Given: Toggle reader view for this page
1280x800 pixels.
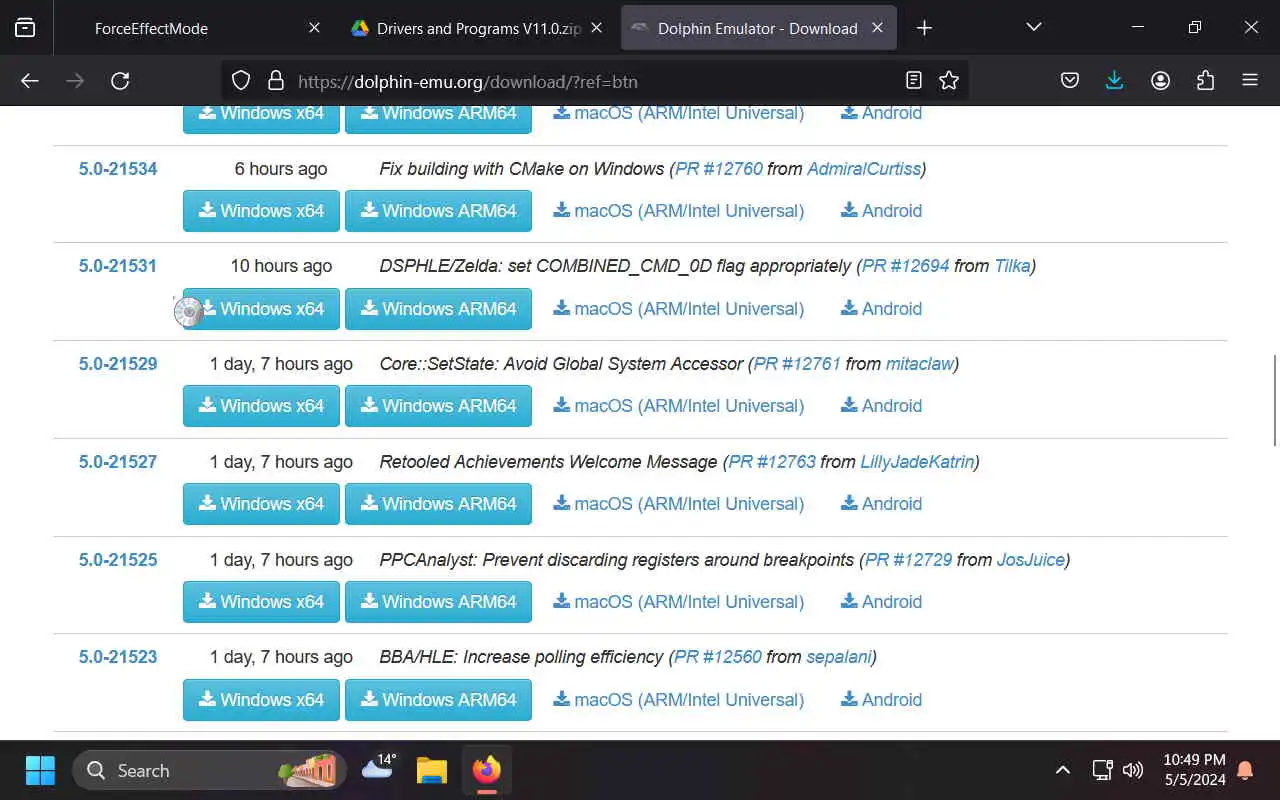Looking at the screenshot, I should [913, 81].
